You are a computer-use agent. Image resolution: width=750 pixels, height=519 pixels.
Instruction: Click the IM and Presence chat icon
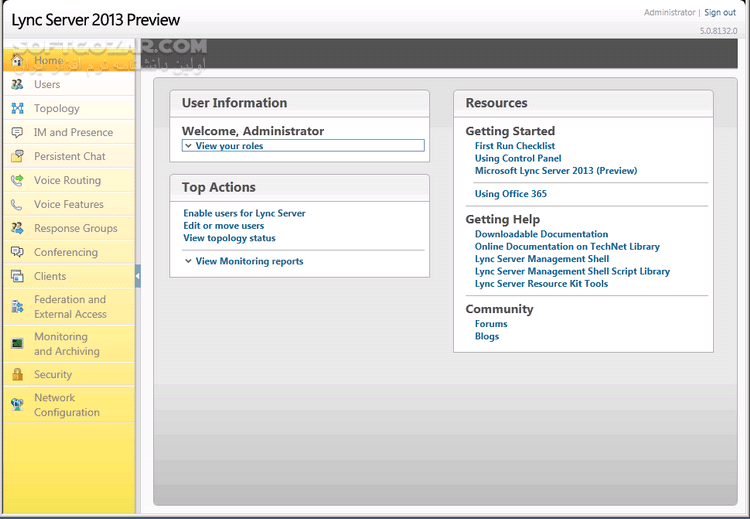(x=17, y=133)
